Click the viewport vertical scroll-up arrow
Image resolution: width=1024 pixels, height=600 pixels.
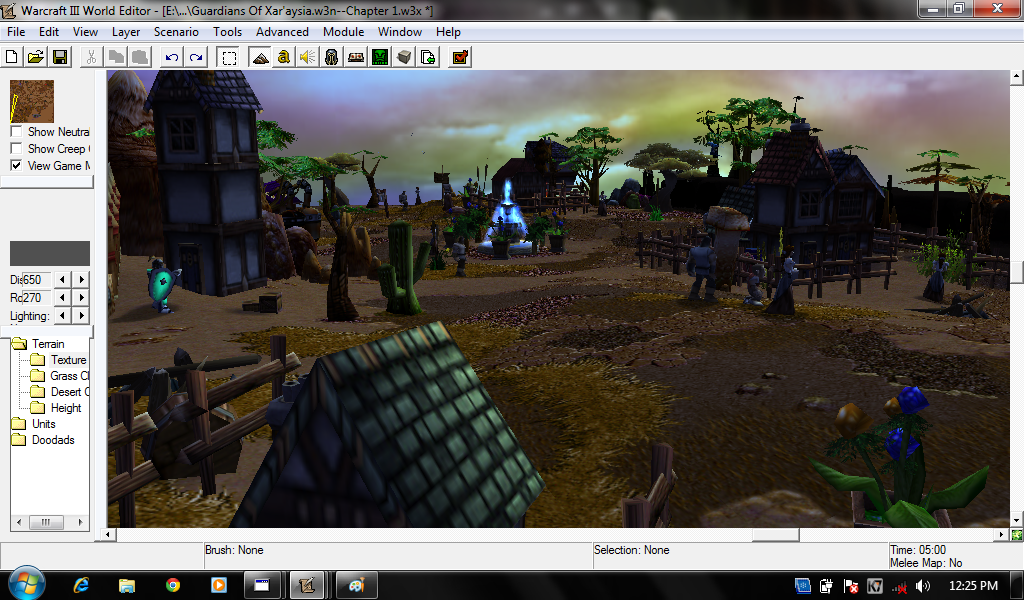tap(1017, 77)
